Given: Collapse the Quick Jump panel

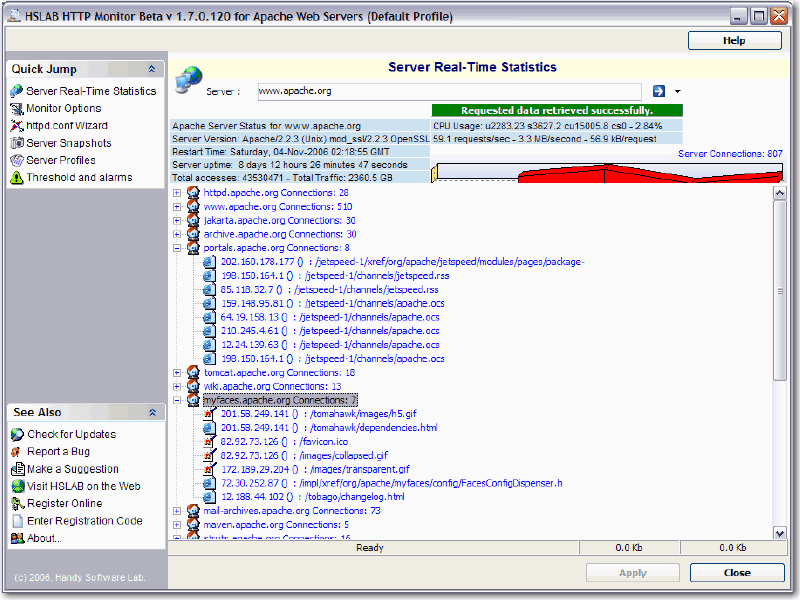Looking at the screenshot, I should [x=152, y=69].
